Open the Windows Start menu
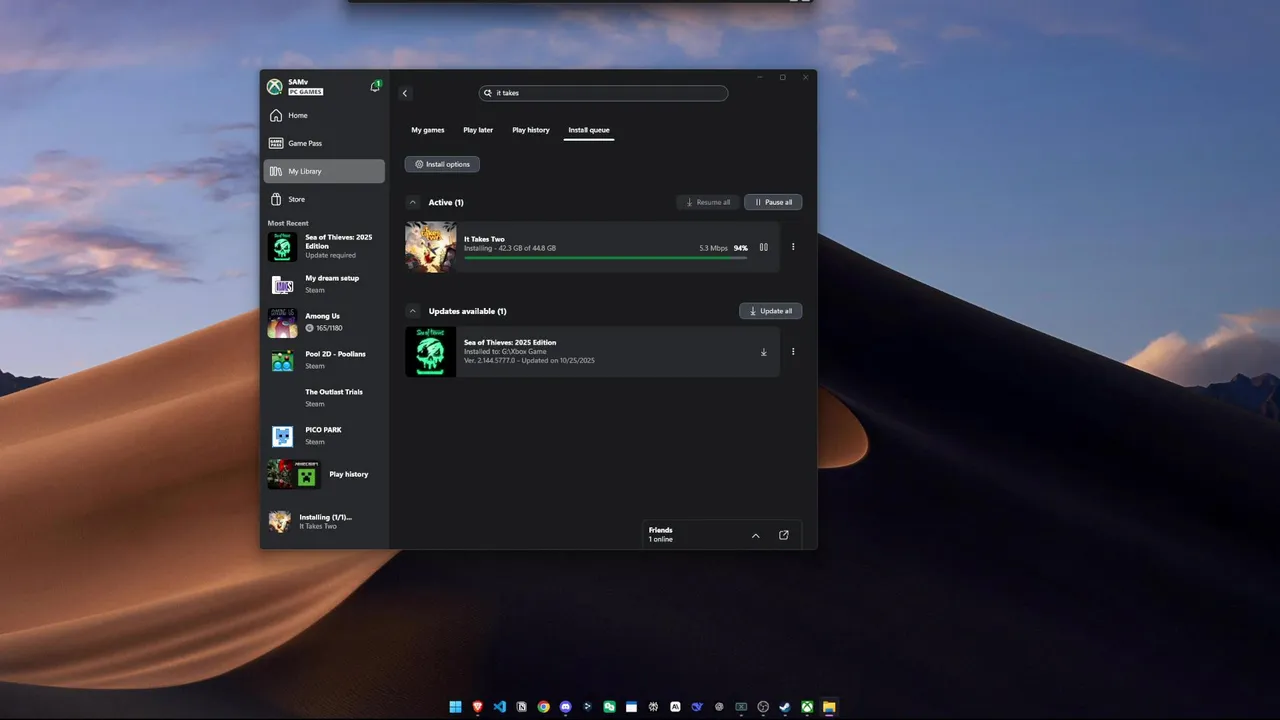 455,707
